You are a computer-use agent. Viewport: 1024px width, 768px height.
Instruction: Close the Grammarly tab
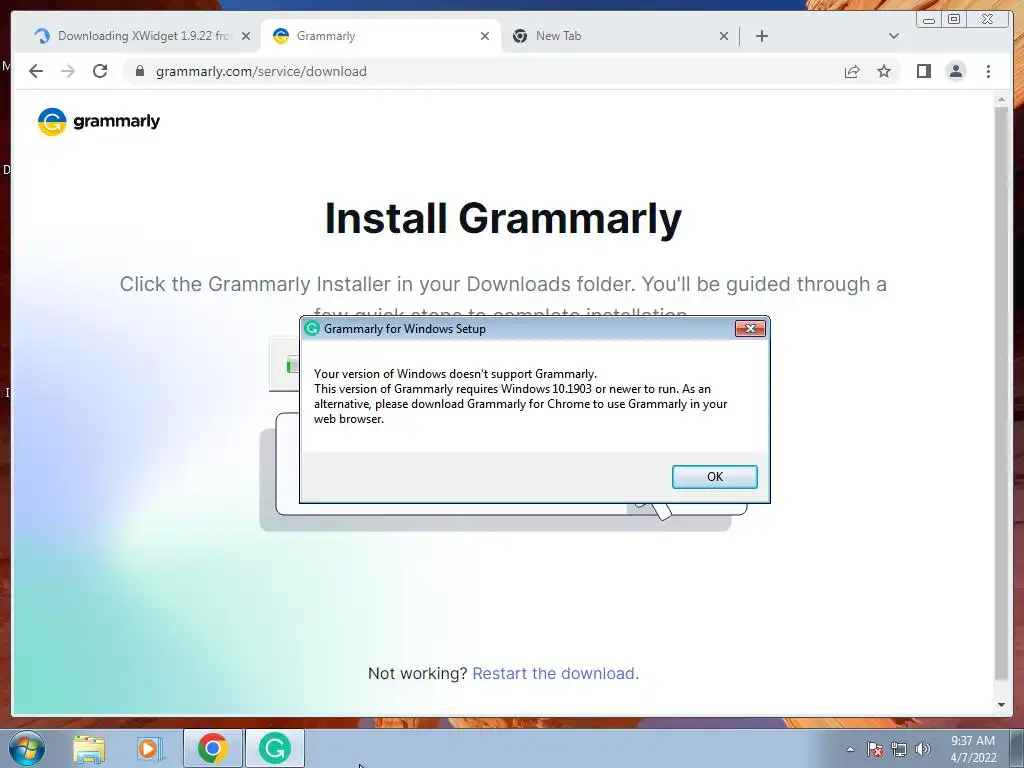(x=485, y=36)
